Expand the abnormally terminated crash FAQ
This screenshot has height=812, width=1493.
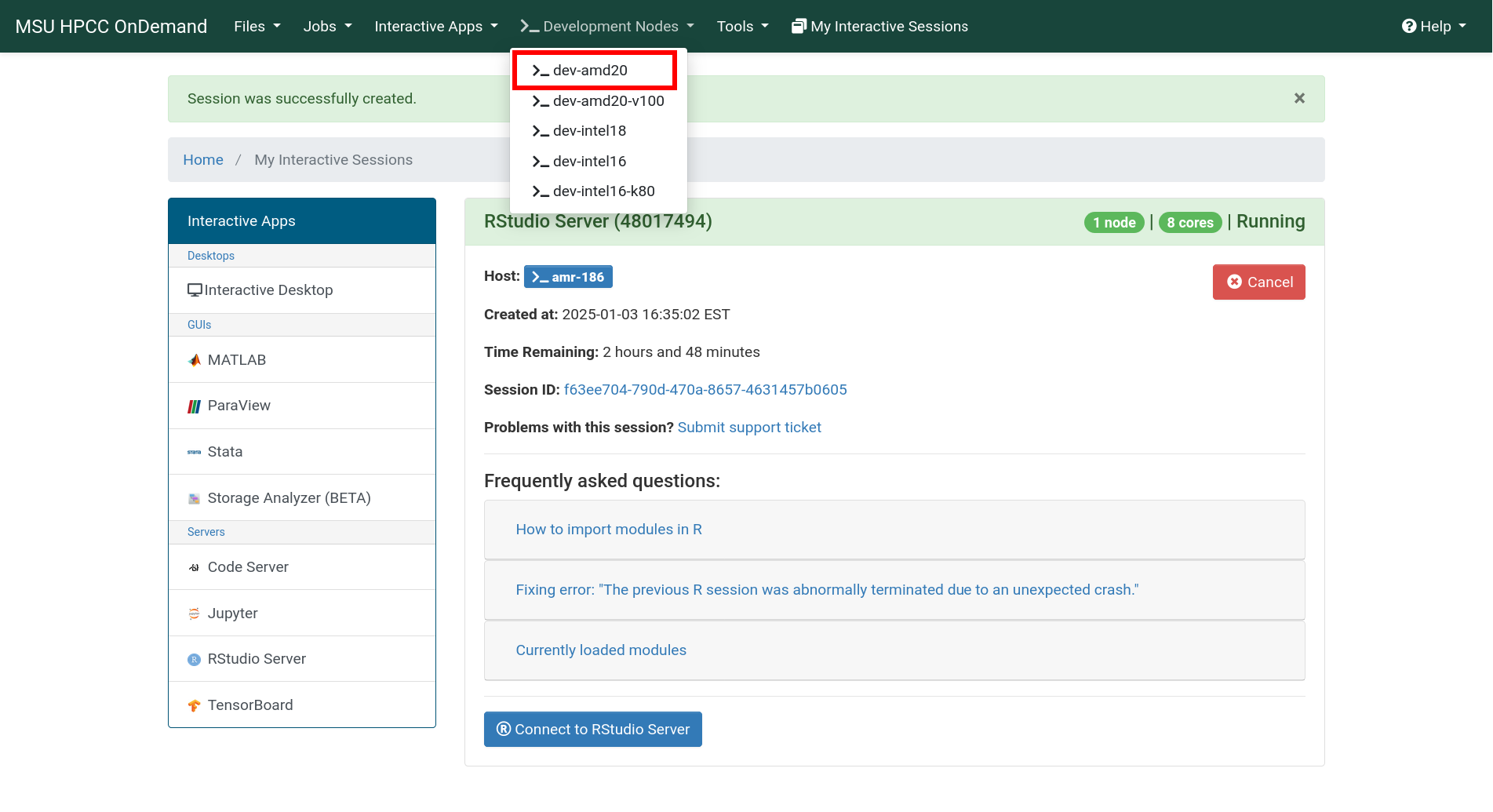(827, 590)
